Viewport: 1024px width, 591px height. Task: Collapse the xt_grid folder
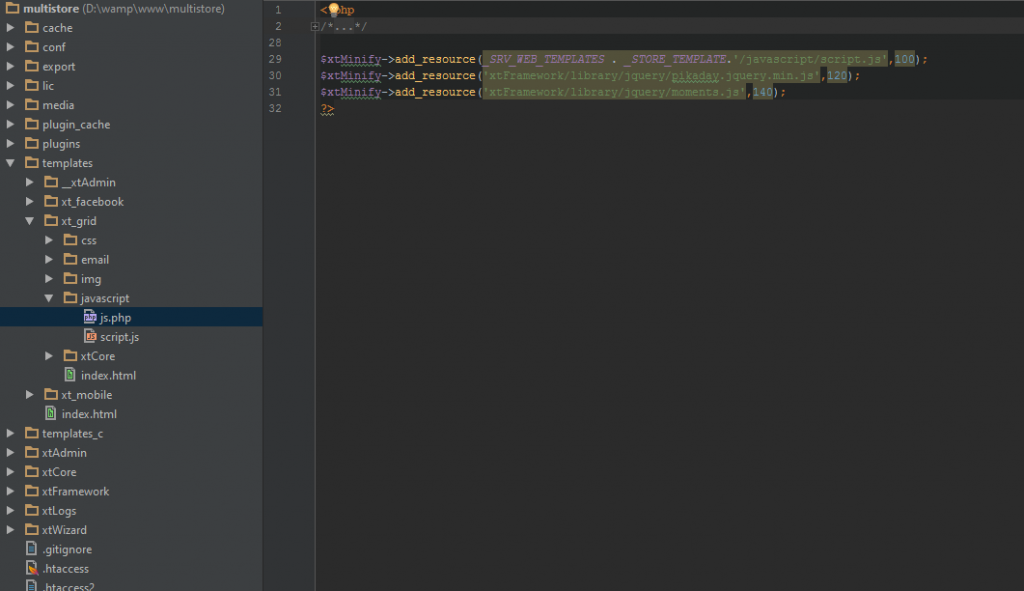point(28,220)
